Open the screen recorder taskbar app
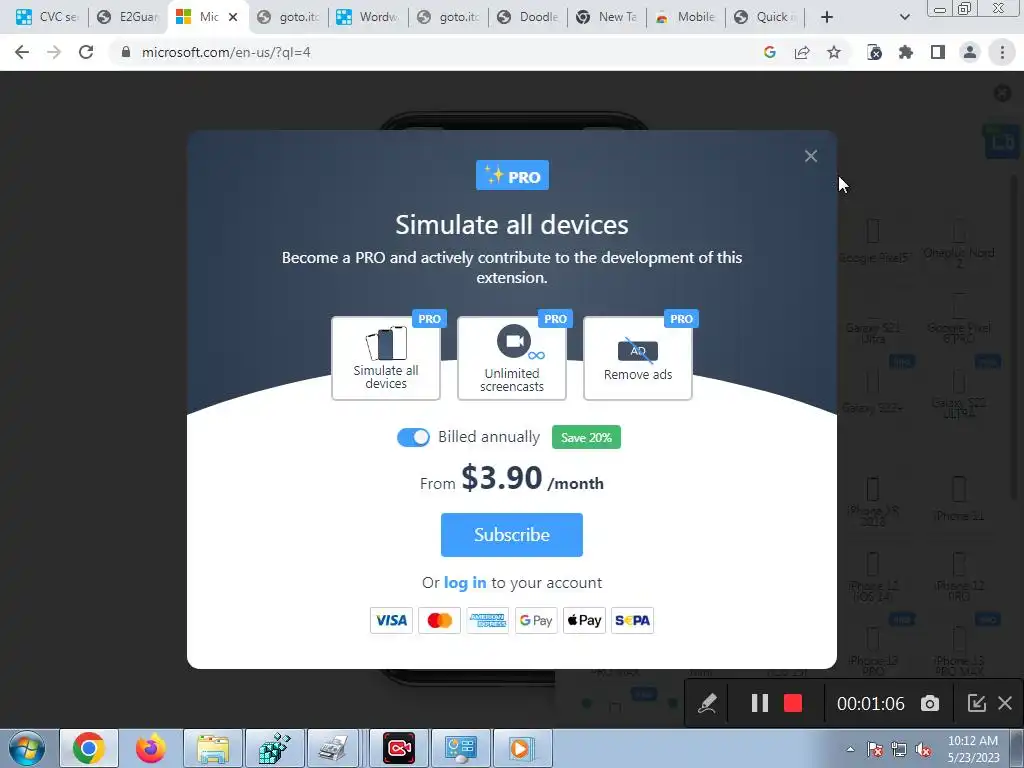Viewport: 1024px width, 768px height. [x=399, y=748]
